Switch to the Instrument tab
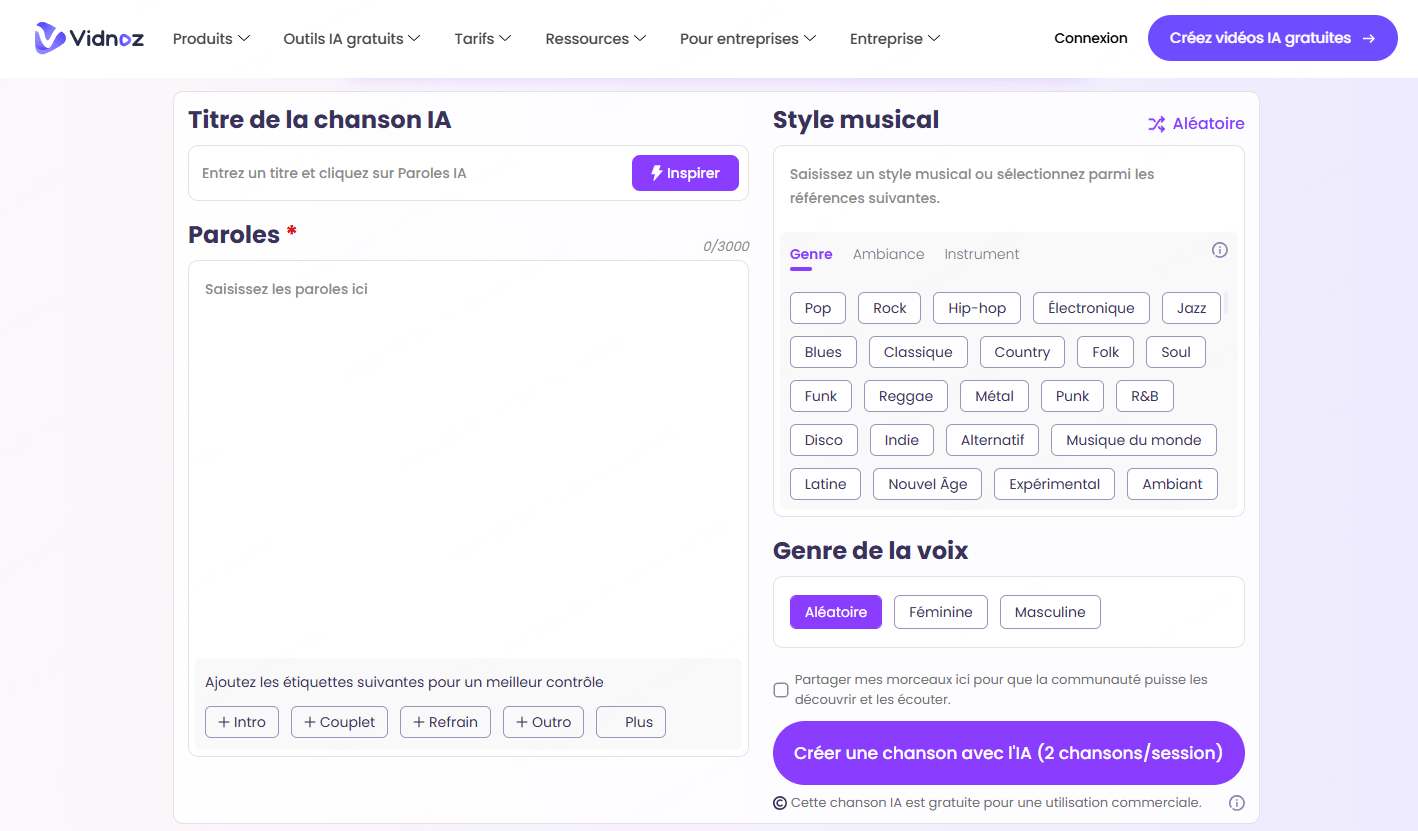The image size is (1418, 831). pyautogui.click(x=982, y=254)
